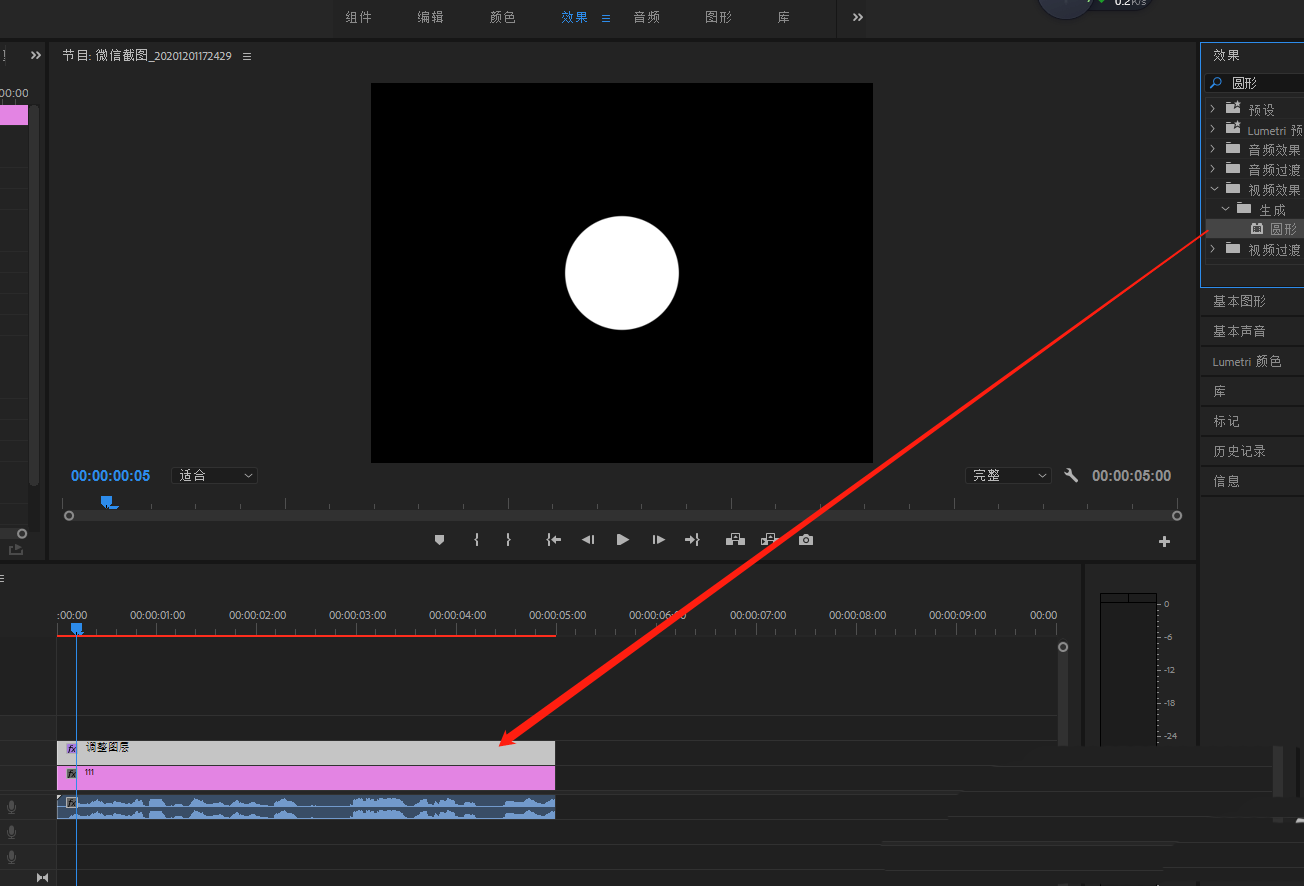Image resolution: width=1304 pixels, height=886 pixels.
Task: Open monitor settings with wrench icon
Action: [1071, 476]
